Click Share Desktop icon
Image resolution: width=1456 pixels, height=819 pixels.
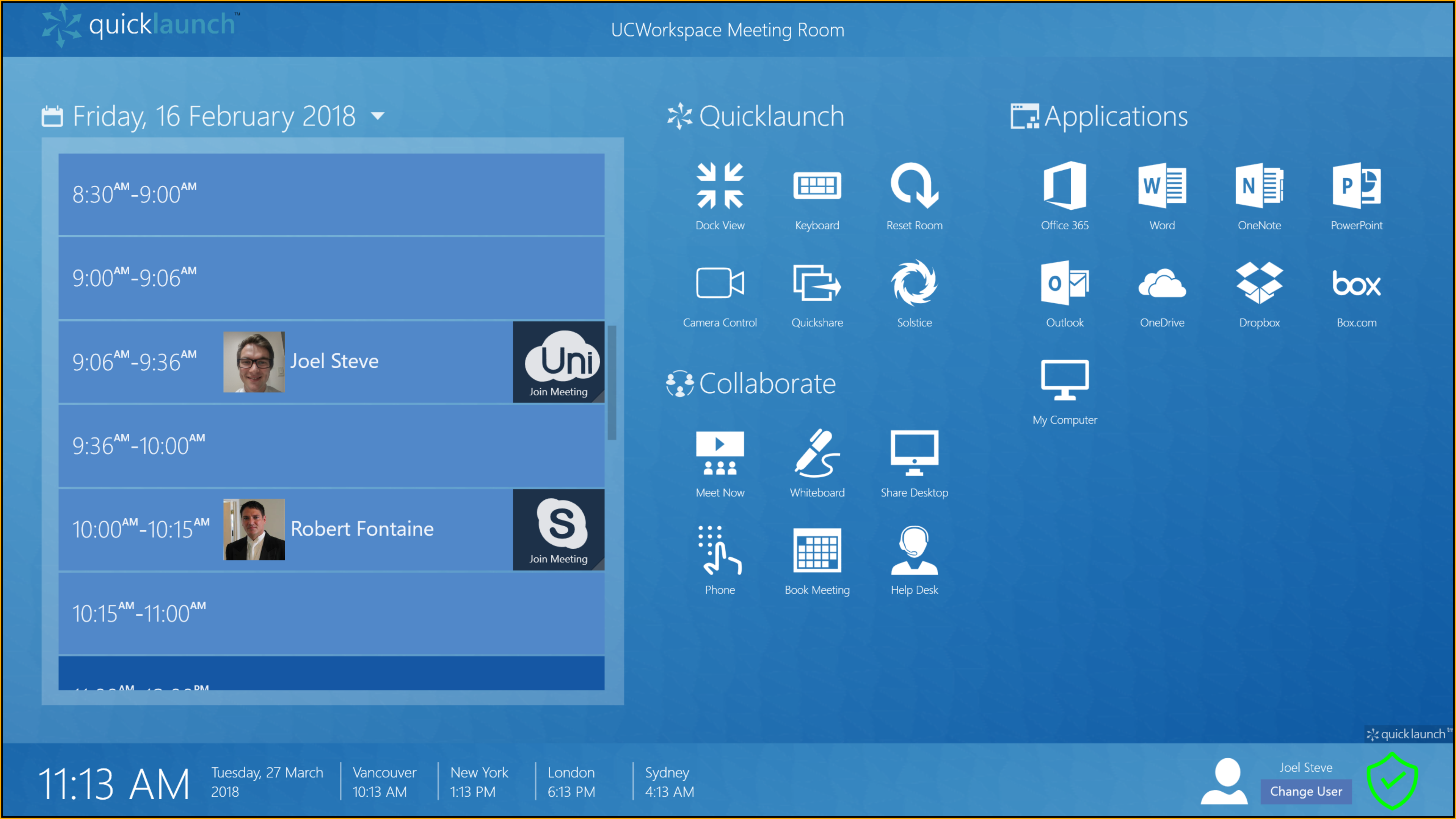(914, 453)
